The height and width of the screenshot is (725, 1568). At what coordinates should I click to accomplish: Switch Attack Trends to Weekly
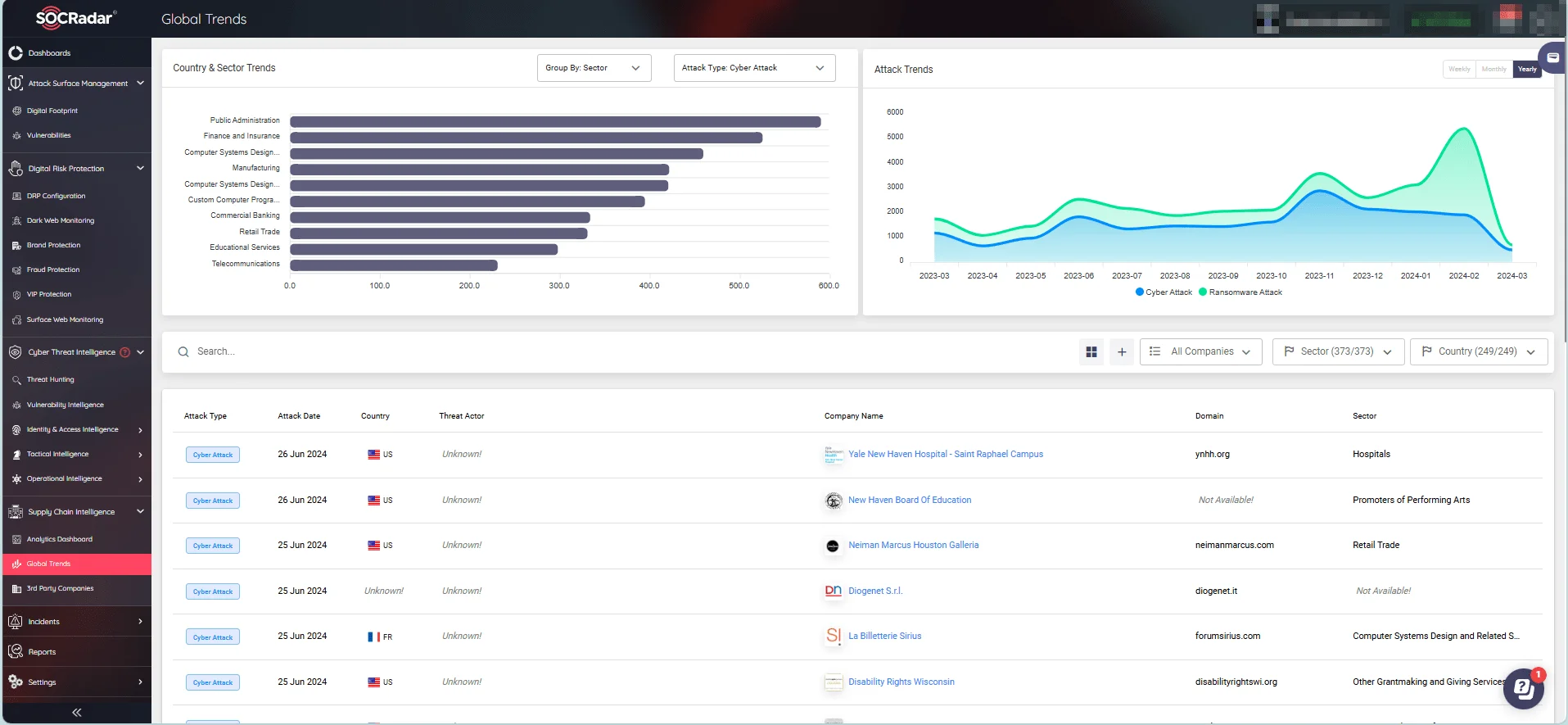[x=1459, y=70]
